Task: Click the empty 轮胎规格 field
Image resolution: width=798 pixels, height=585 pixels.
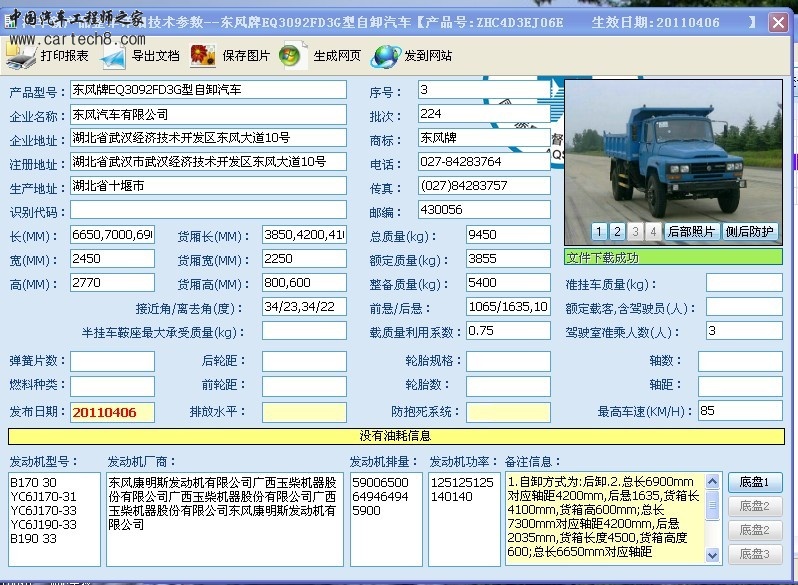Action: pos(508,361)
